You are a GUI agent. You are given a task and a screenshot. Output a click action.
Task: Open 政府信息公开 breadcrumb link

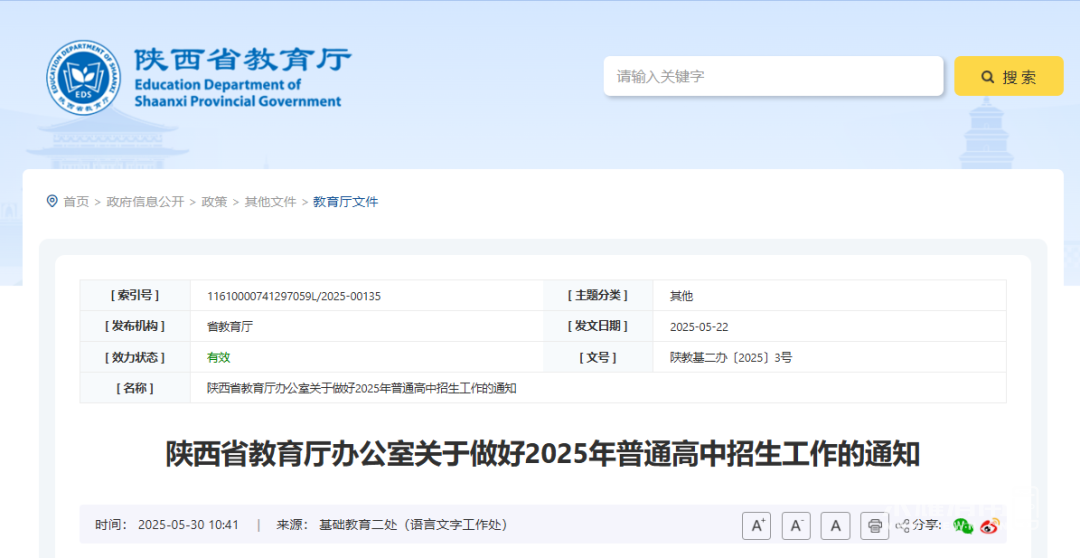click(145, 202)
